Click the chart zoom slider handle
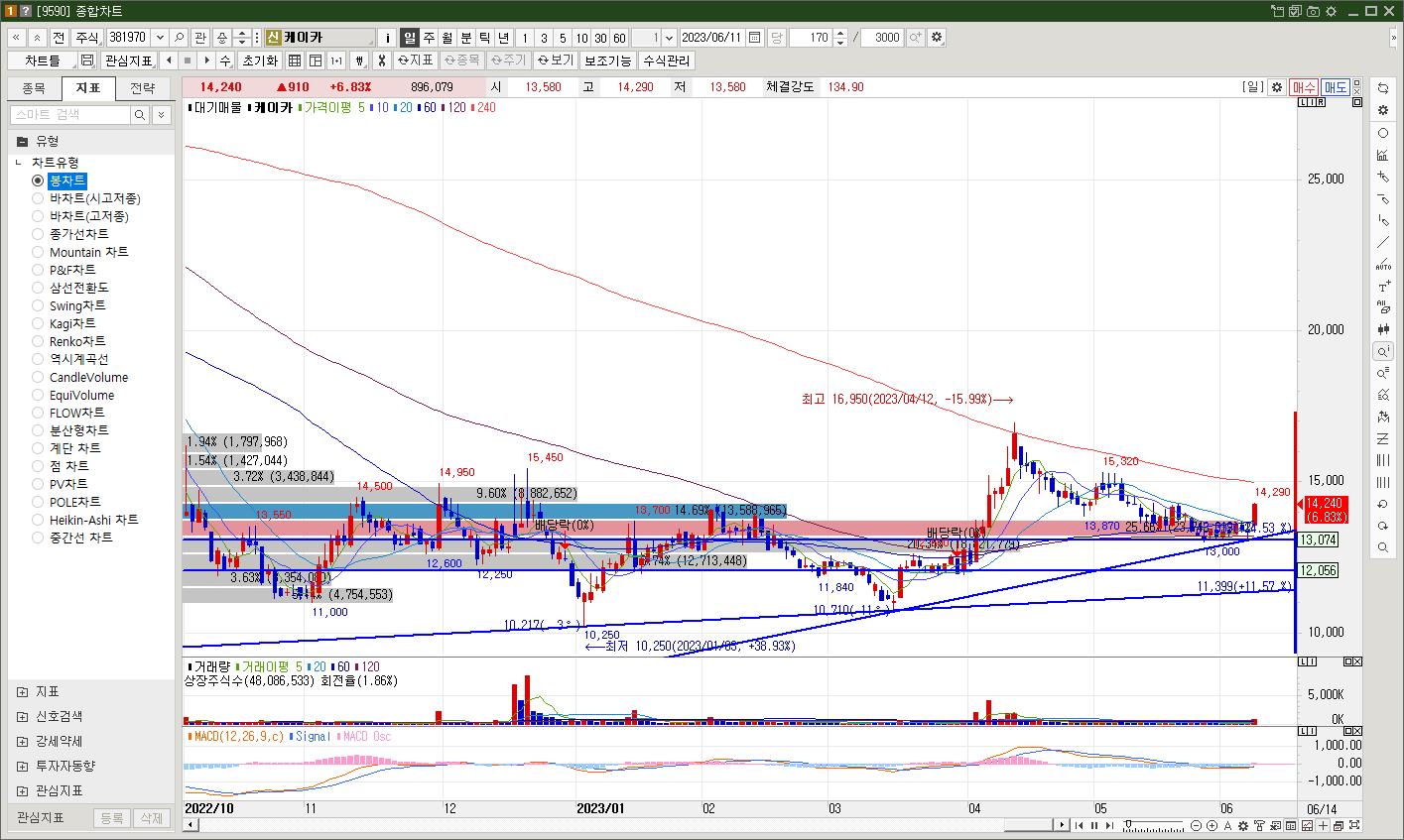1404x840 pixels. click(x=1128, y=823)
